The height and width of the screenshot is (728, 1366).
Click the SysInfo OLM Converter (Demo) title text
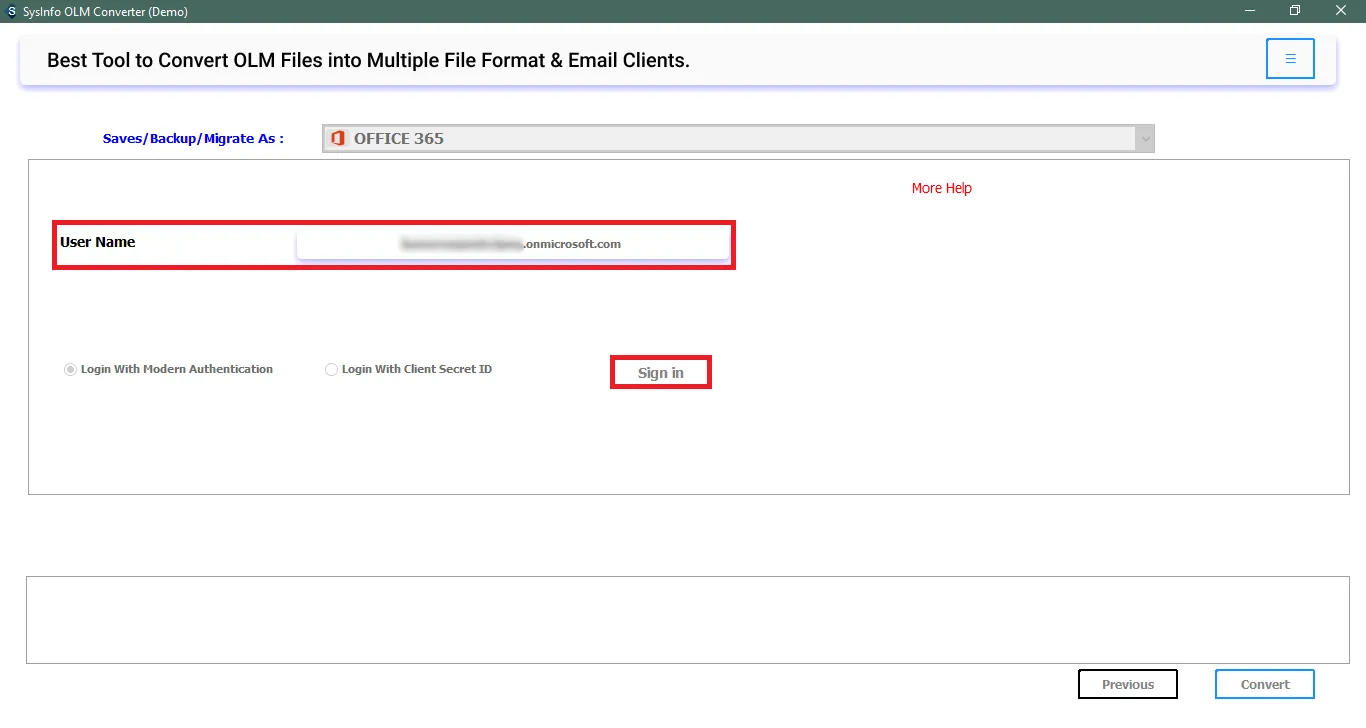point(105,12)
